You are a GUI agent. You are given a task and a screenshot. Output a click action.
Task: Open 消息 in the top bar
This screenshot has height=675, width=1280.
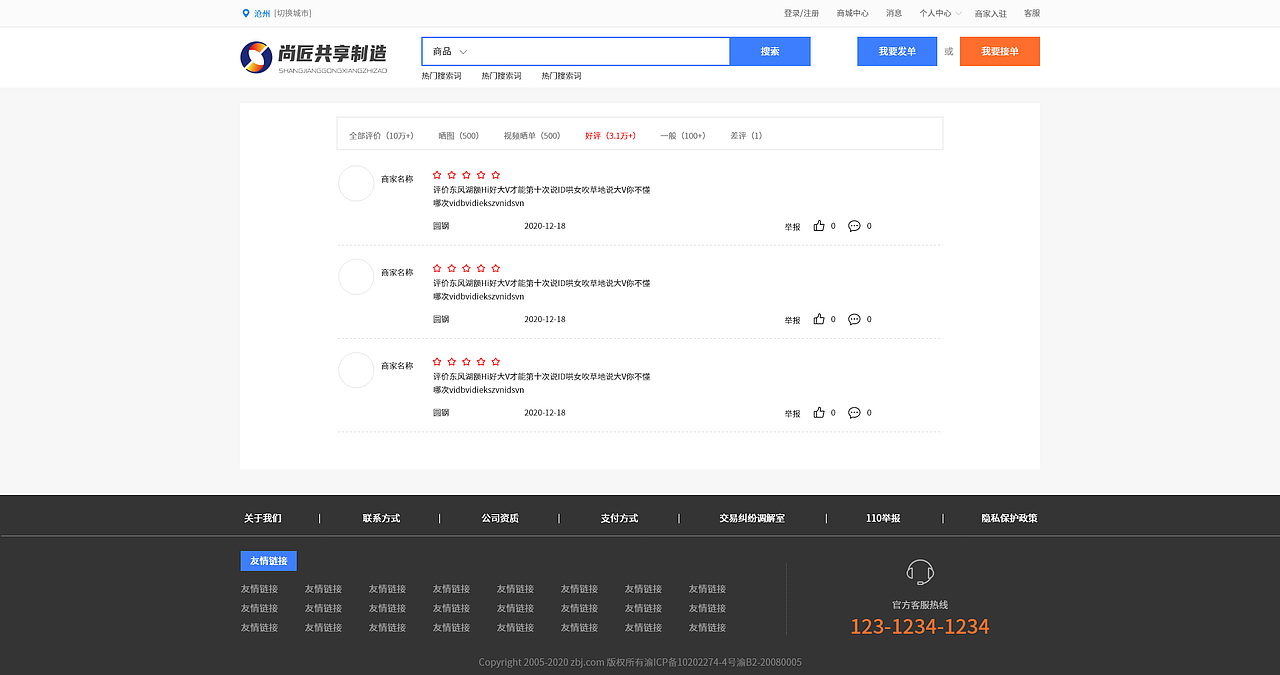tap(894, 13)
